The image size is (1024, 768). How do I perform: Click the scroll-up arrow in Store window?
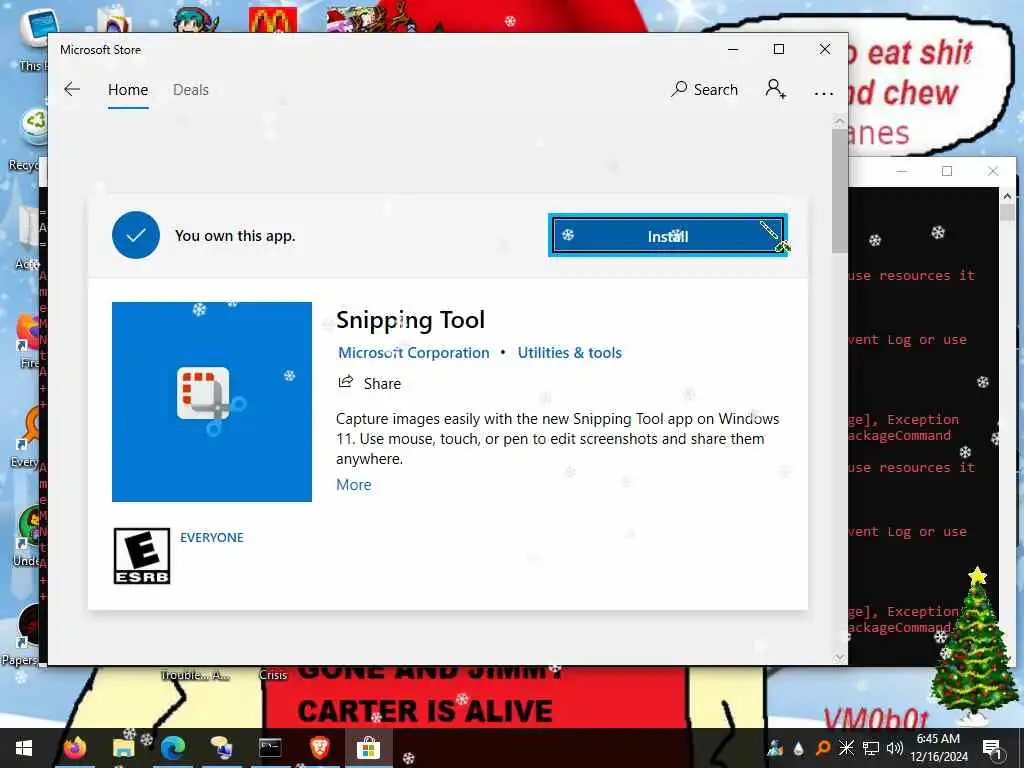click(840, 122)
